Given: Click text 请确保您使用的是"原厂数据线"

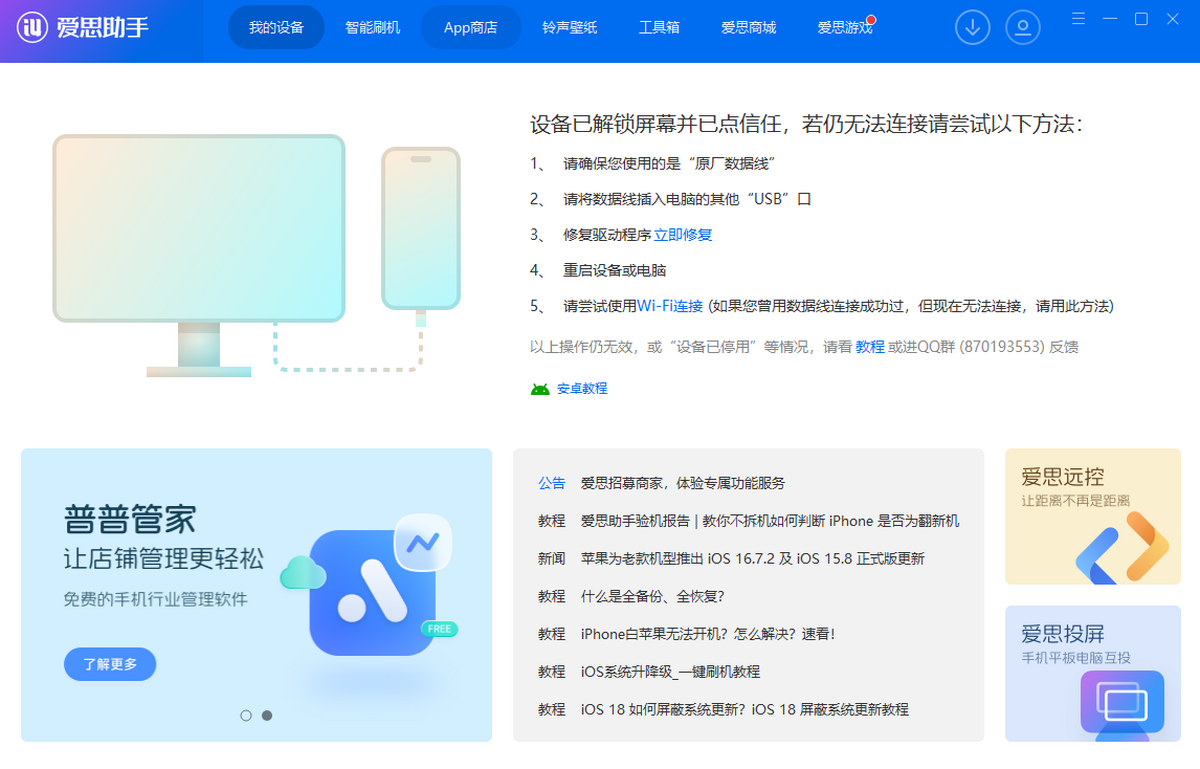Looking at the screenshot, I should (x=670, y=164).
